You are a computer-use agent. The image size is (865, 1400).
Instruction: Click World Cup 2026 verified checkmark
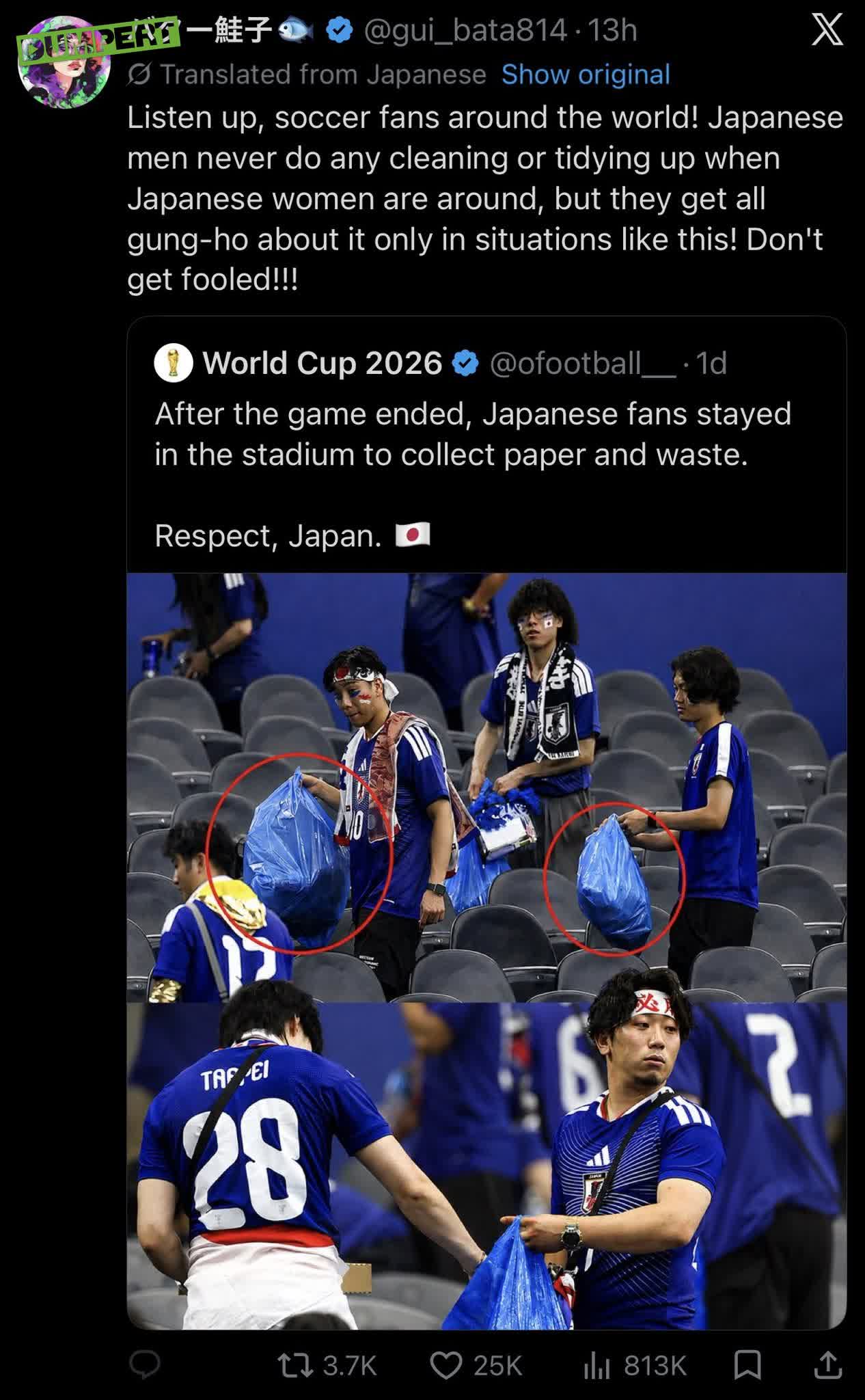pyautogui.click(x=466, y=364)
